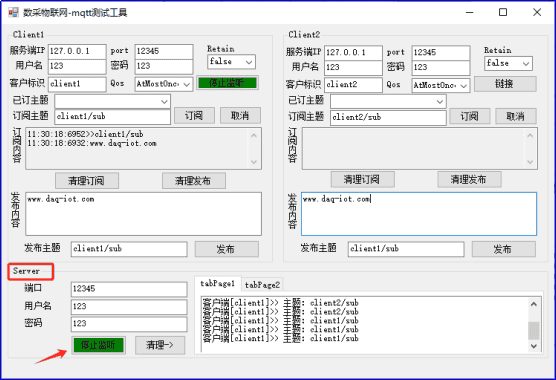The width and height of the screenshot is (556, 380).
Task: Click Client2 清理订阅 button
Action: (362, 179)
